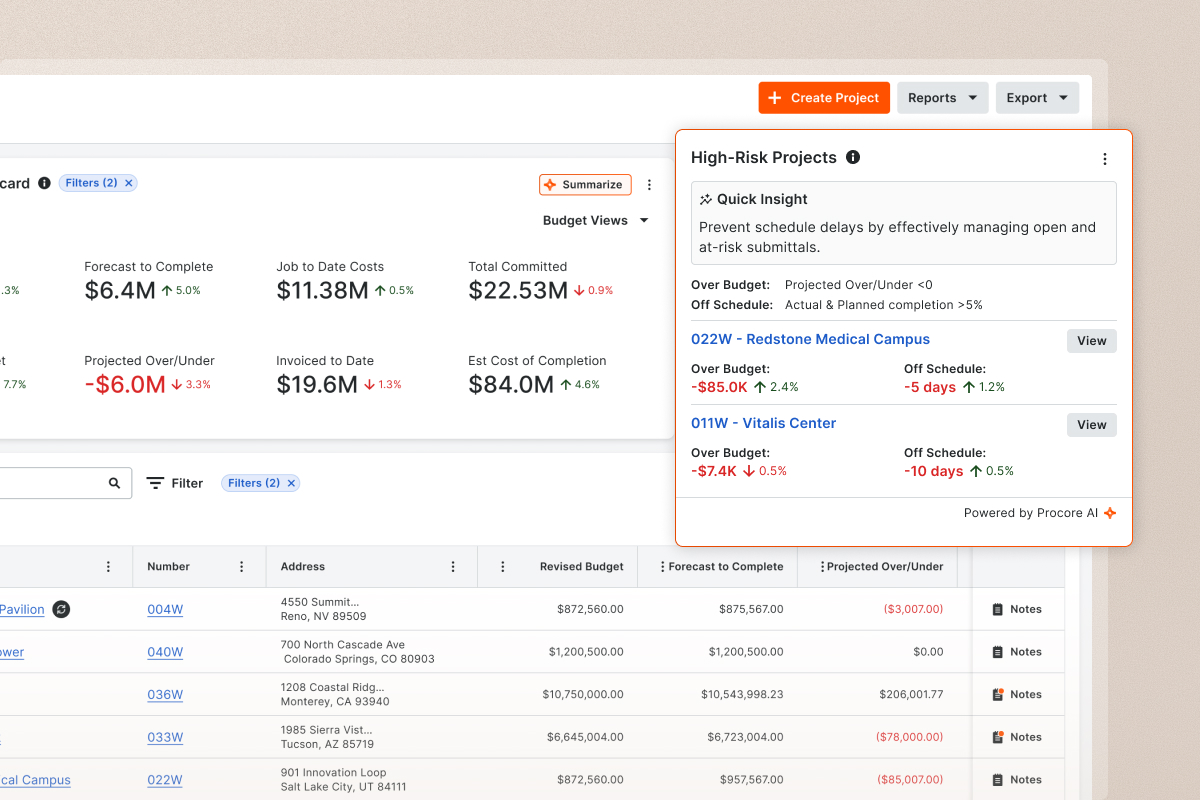Click the $10,750,000.00 revised budget cell
The height and width of the screenshot is (800, 1200).
point(583,694)
